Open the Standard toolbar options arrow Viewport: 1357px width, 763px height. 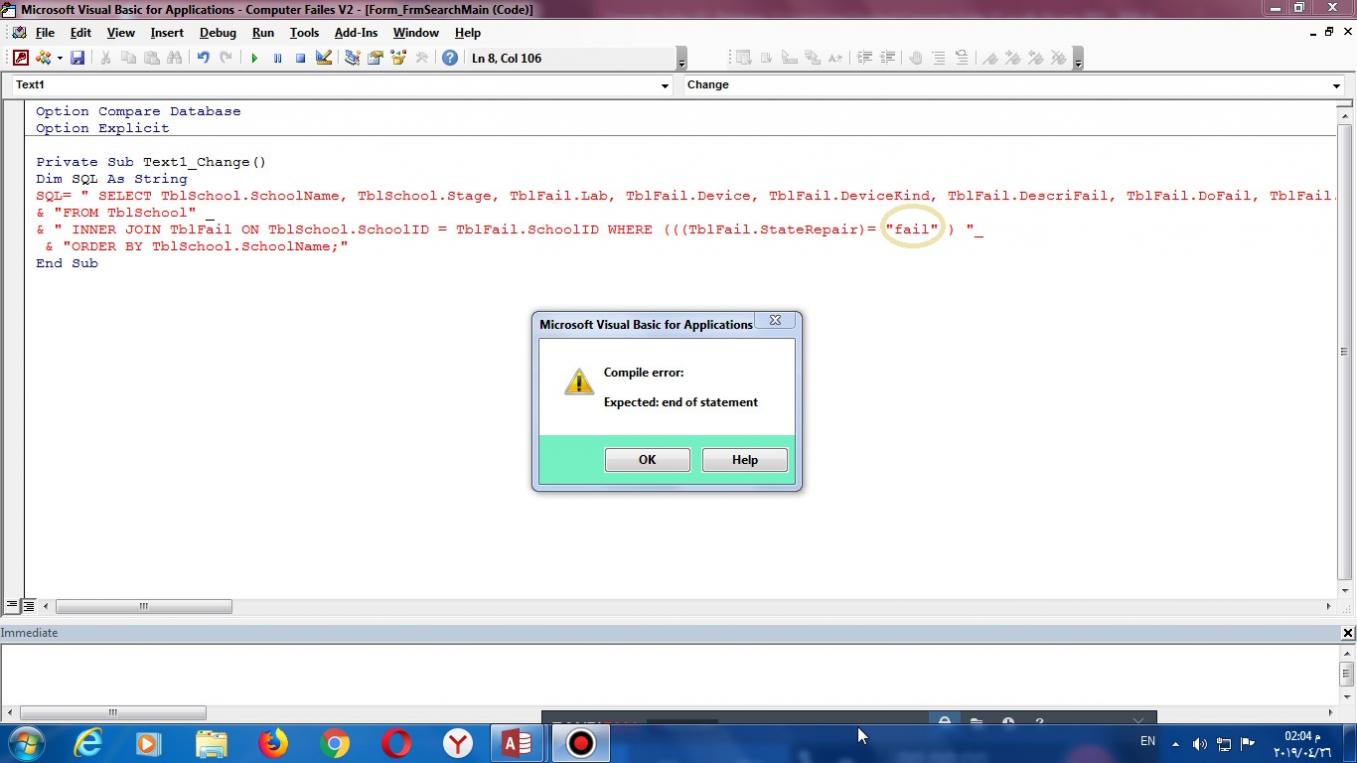coord(682,59)
